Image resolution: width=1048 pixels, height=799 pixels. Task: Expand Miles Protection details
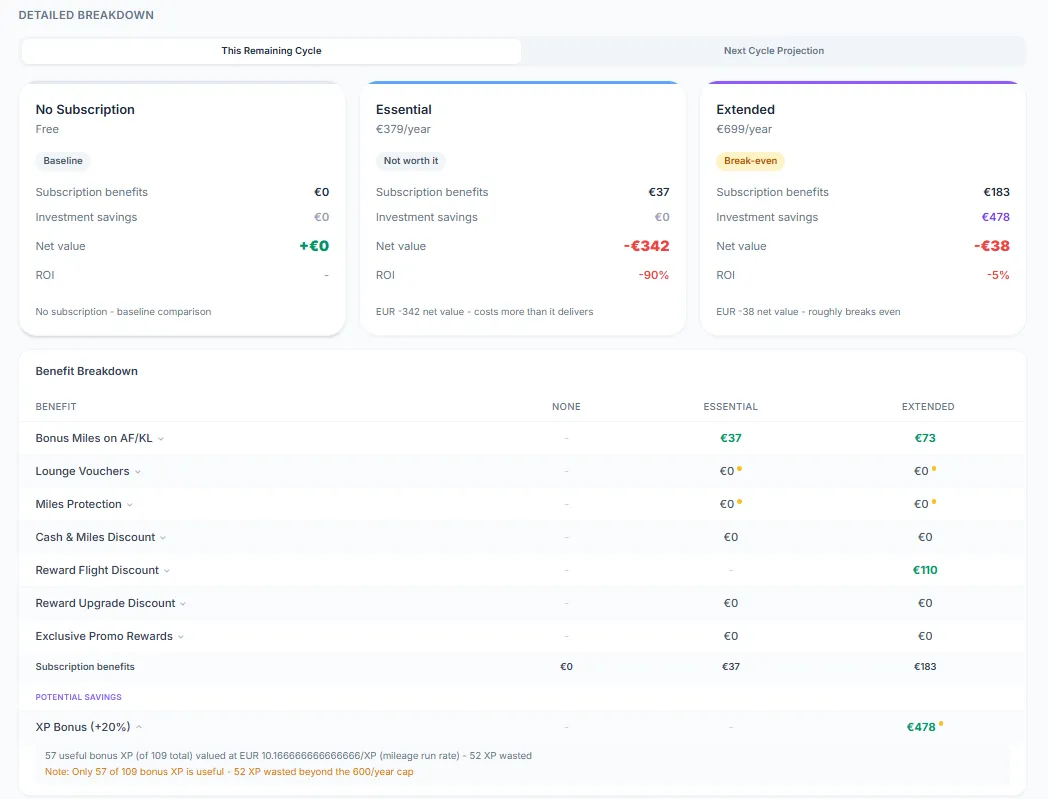pyautogui.click(x=128, y=504)
